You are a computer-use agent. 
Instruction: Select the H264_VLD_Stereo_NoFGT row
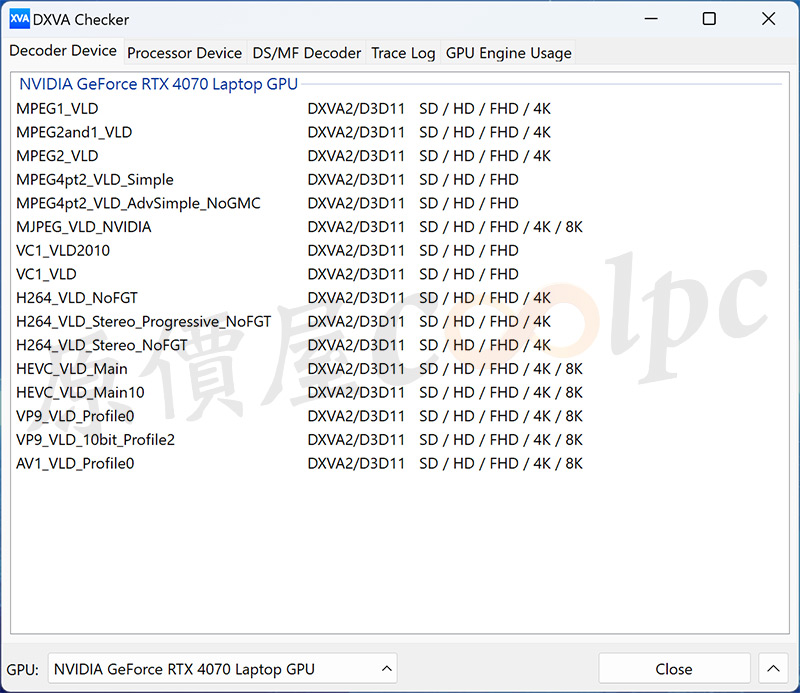[x=299, y=345]
